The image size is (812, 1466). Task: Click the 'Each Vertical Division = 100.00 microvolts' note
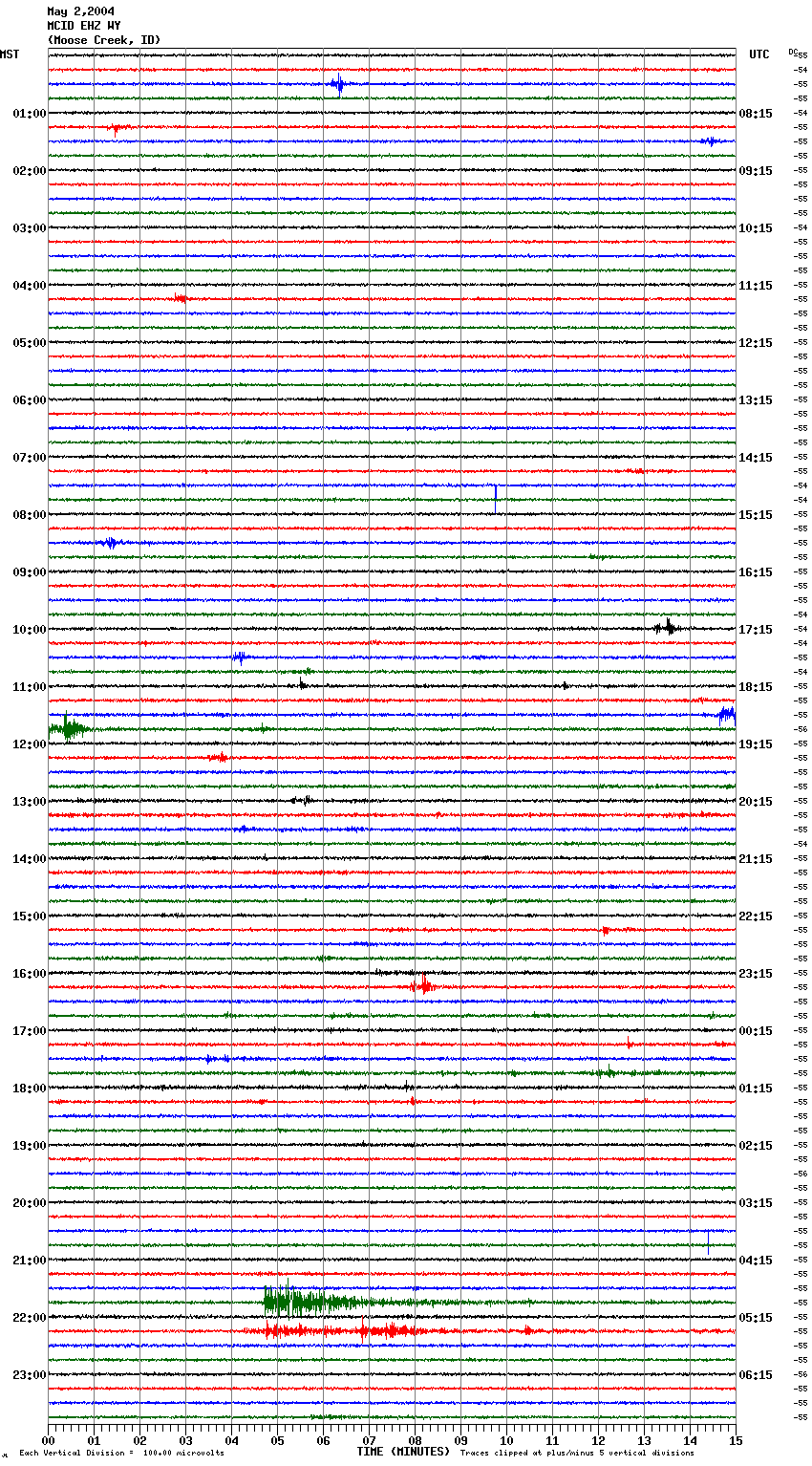click(x=121, y=1454)
